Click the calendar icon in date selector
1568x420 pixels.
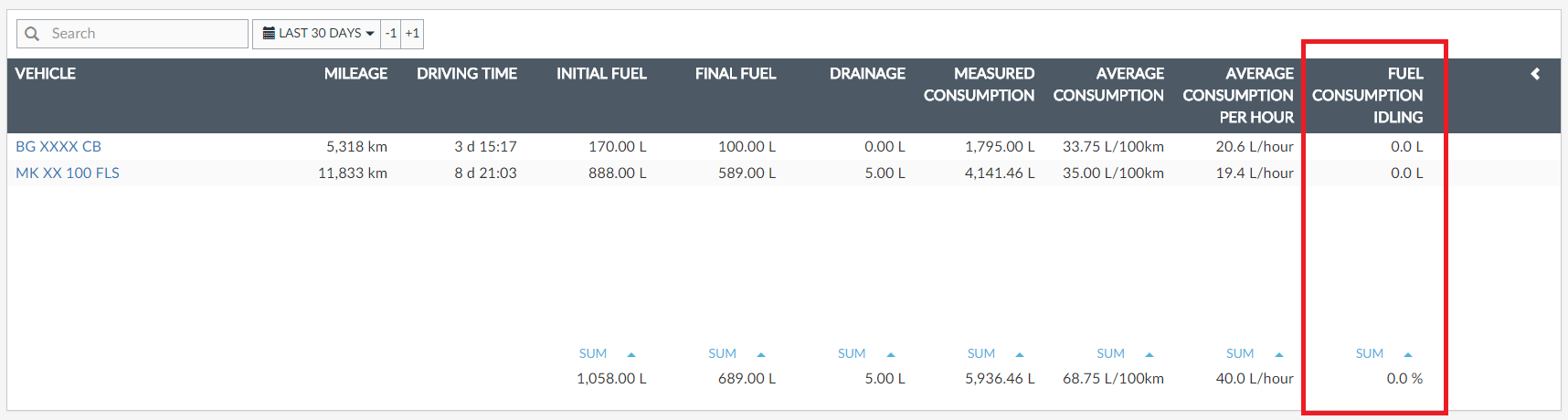point(269,34)
